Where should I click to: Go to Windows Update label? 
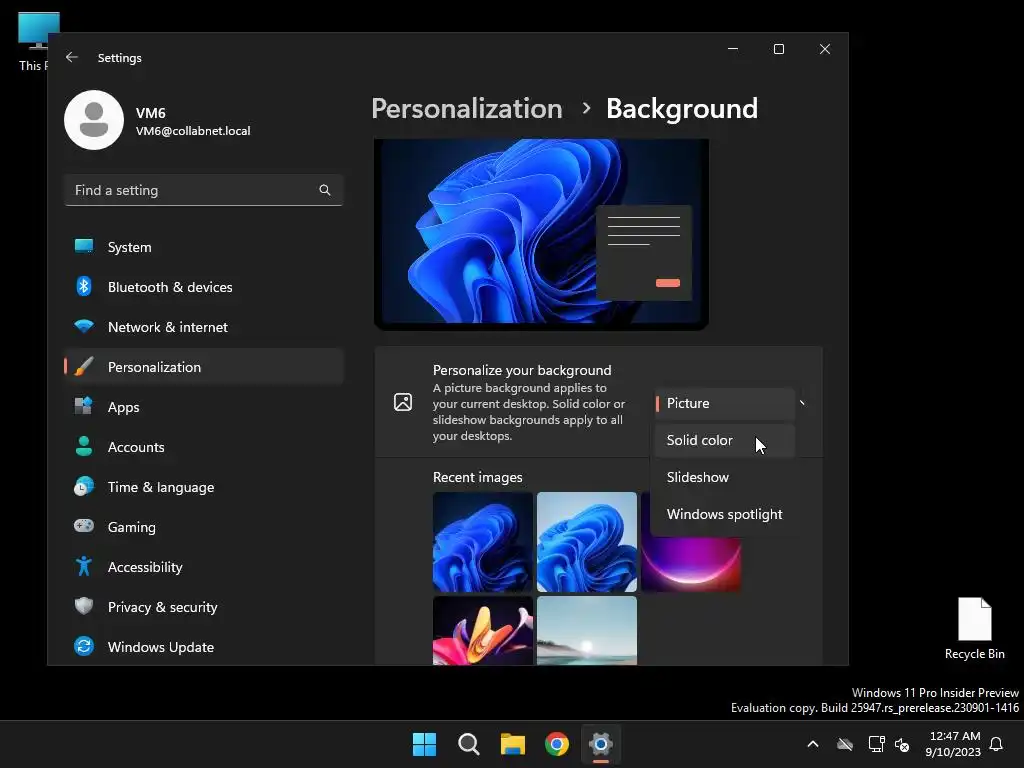[161, 647]
